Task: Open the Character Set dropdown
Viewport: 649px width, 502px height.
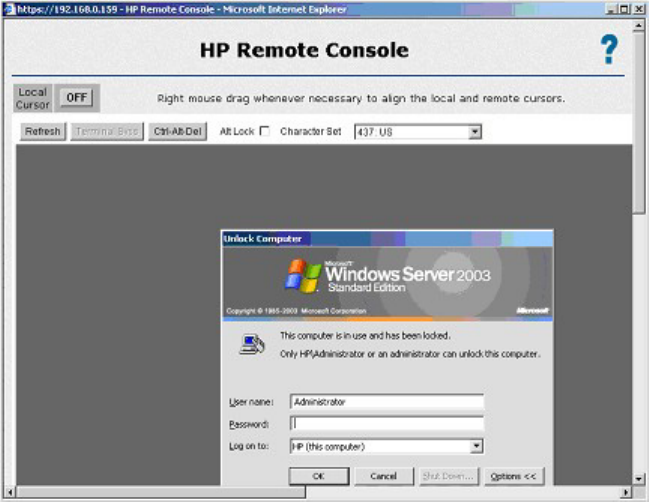Action: pos(418,132)
